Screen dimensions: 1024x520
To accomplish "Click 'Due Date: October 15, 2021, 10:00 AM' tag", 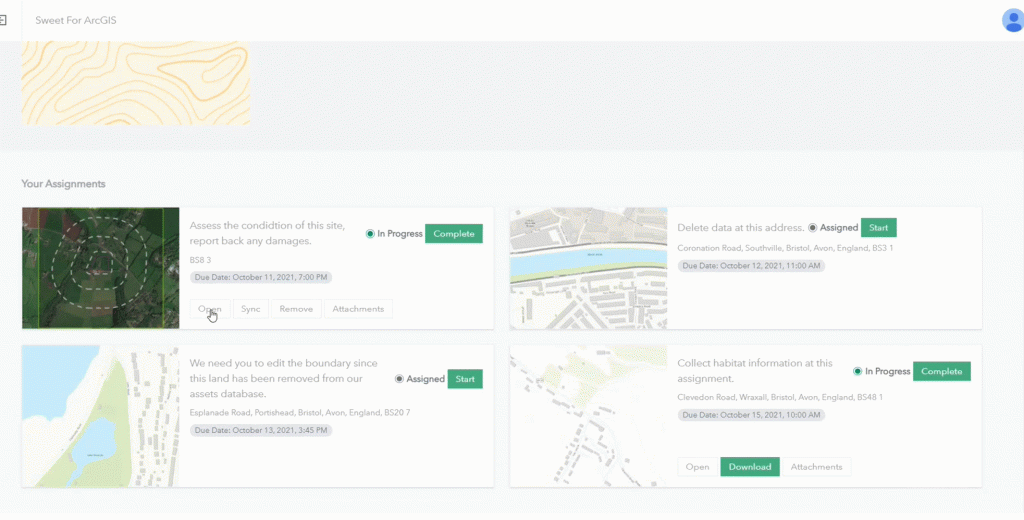I will pos(751,415).
